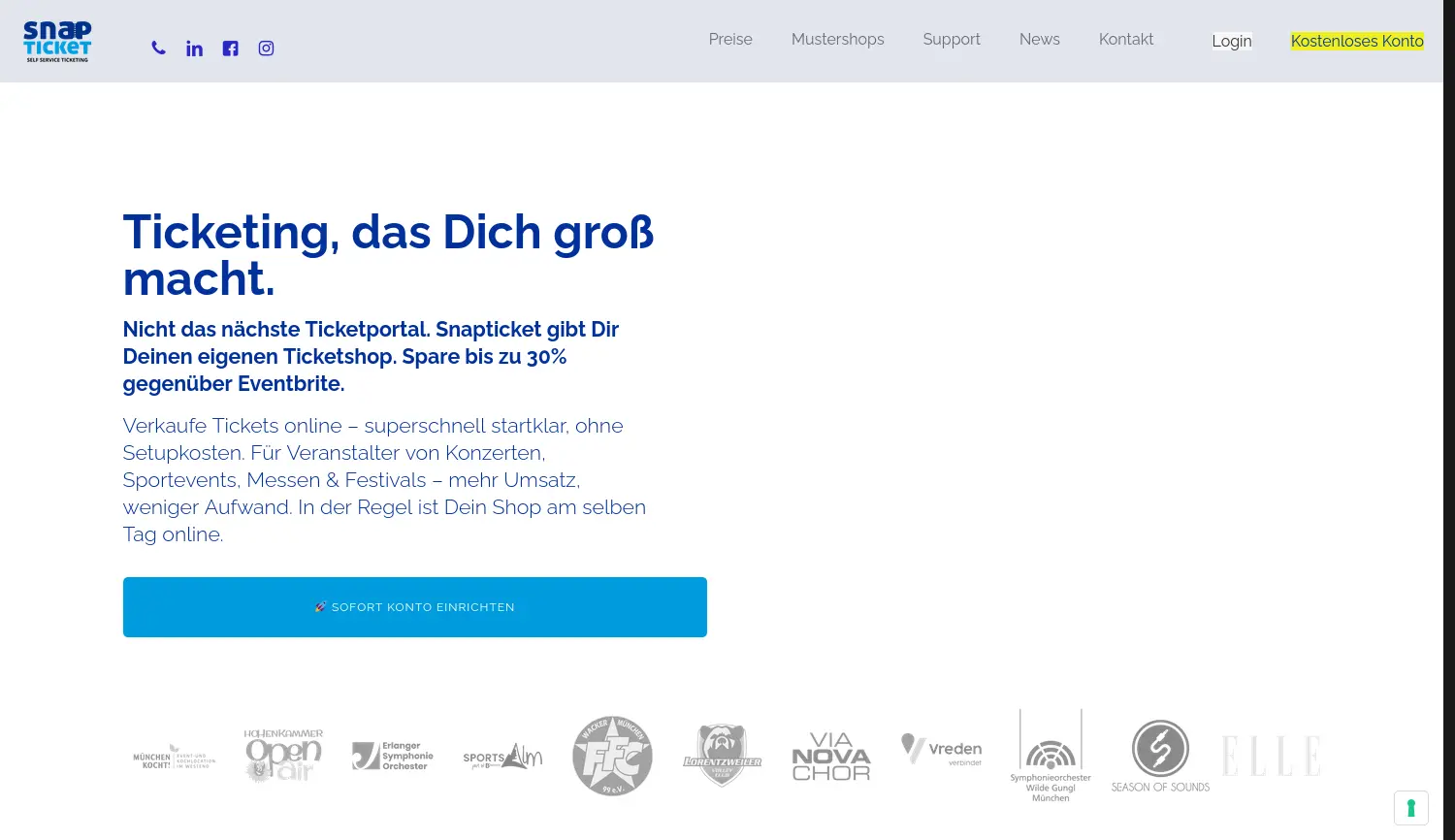Open SnapTicket's Instagram profile
The height and width of the screenshot is (840, 1455).
coord(266,48)
